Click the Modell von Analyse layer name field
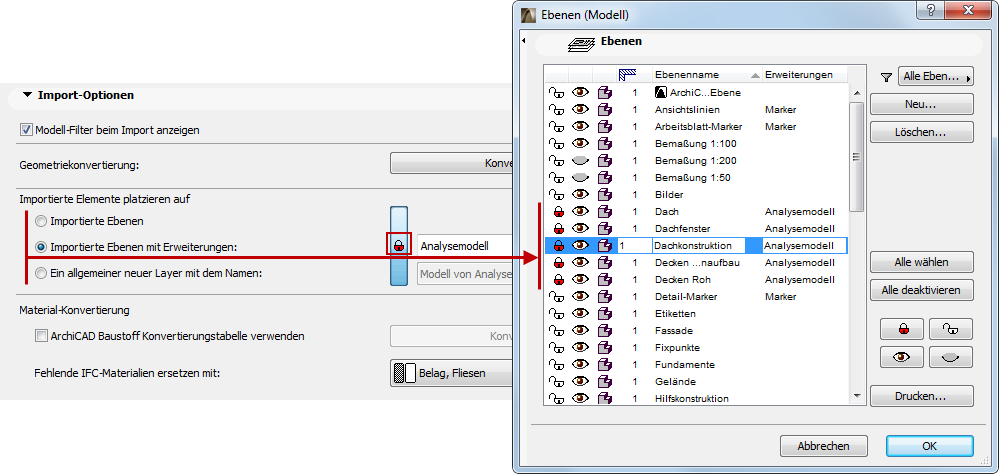Screen dimensions: 999x474 pyautogui.click(x=464, y=274)
